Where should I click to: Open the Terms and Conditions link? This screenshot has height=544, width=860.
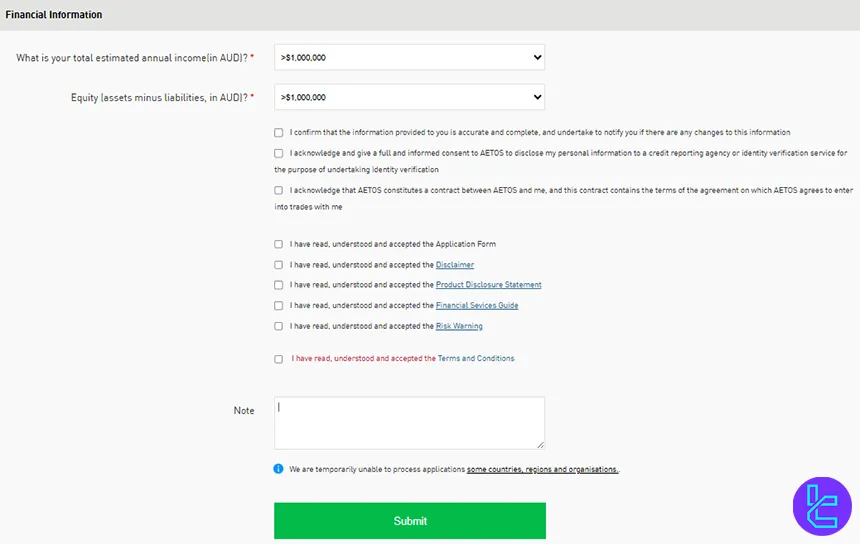[476, 358]
